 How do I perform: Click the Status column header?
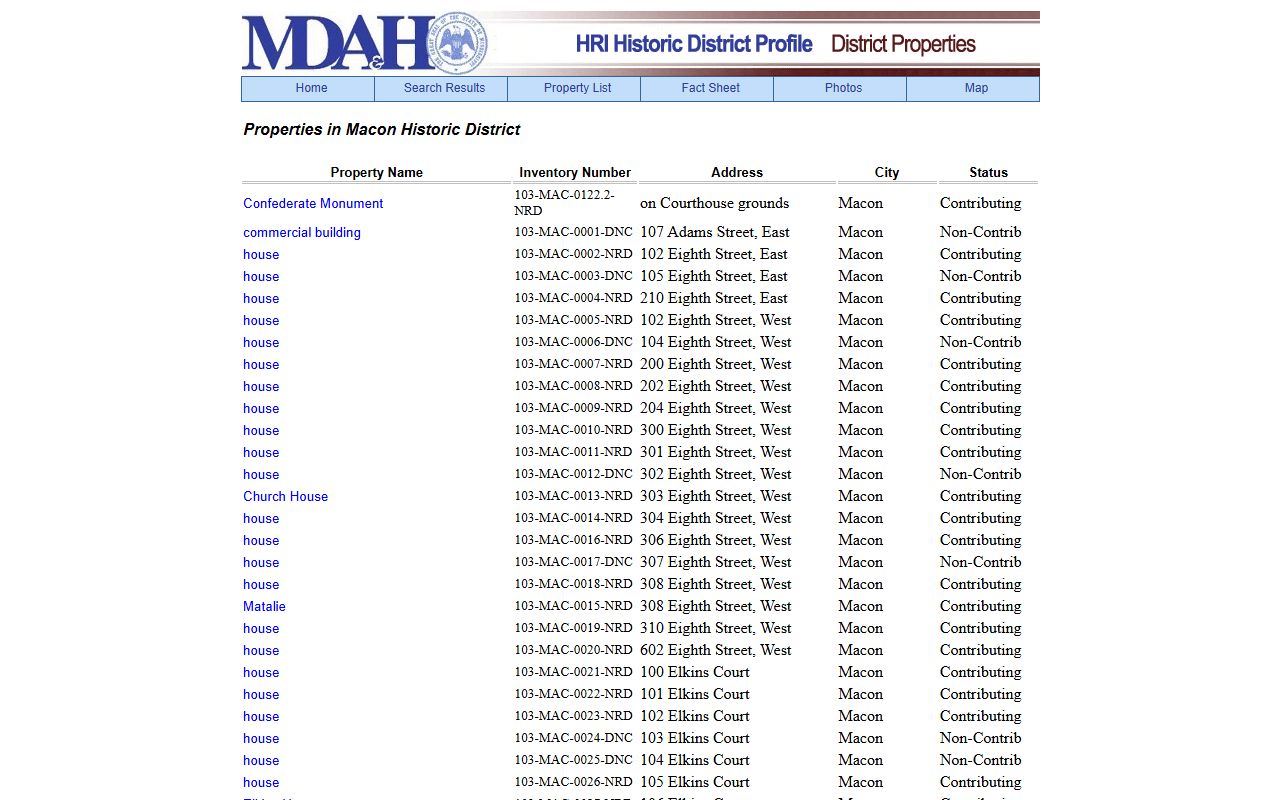click(x=988, y=172)
